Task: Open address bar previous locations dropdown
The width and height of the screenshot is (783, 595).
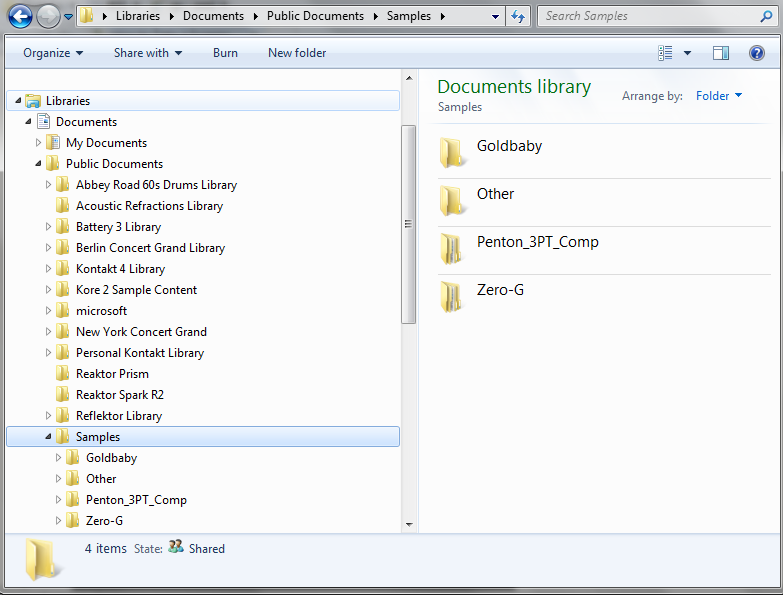Action: [495, 16]
